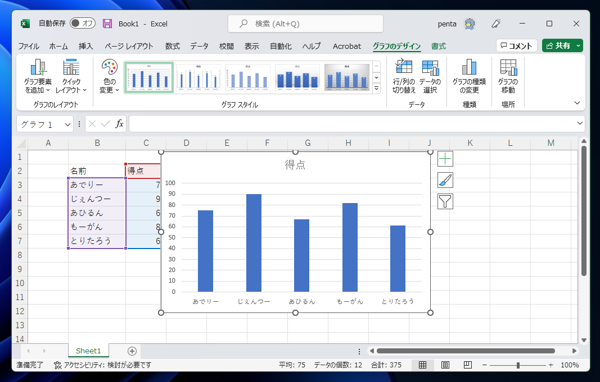600x382 pixels.
Task: Open Quick Layout options
Action: tap(71, 76)
